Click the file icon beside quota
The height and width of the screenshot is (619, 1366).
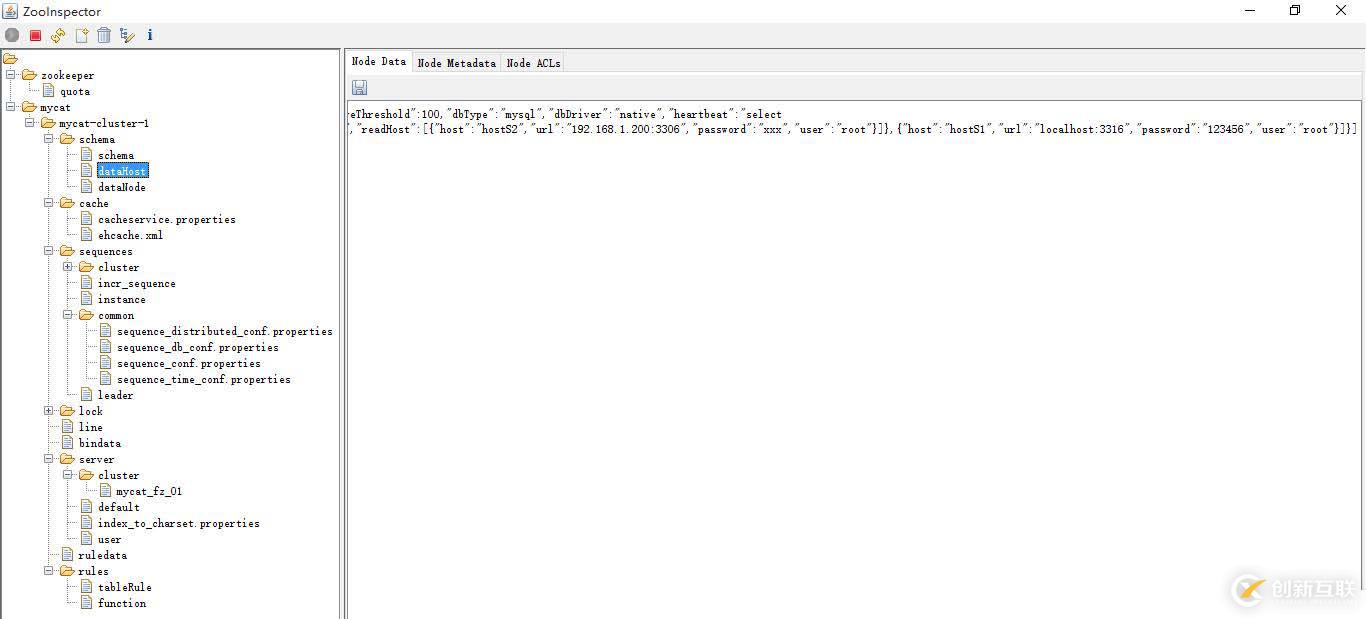click(49, 91)
